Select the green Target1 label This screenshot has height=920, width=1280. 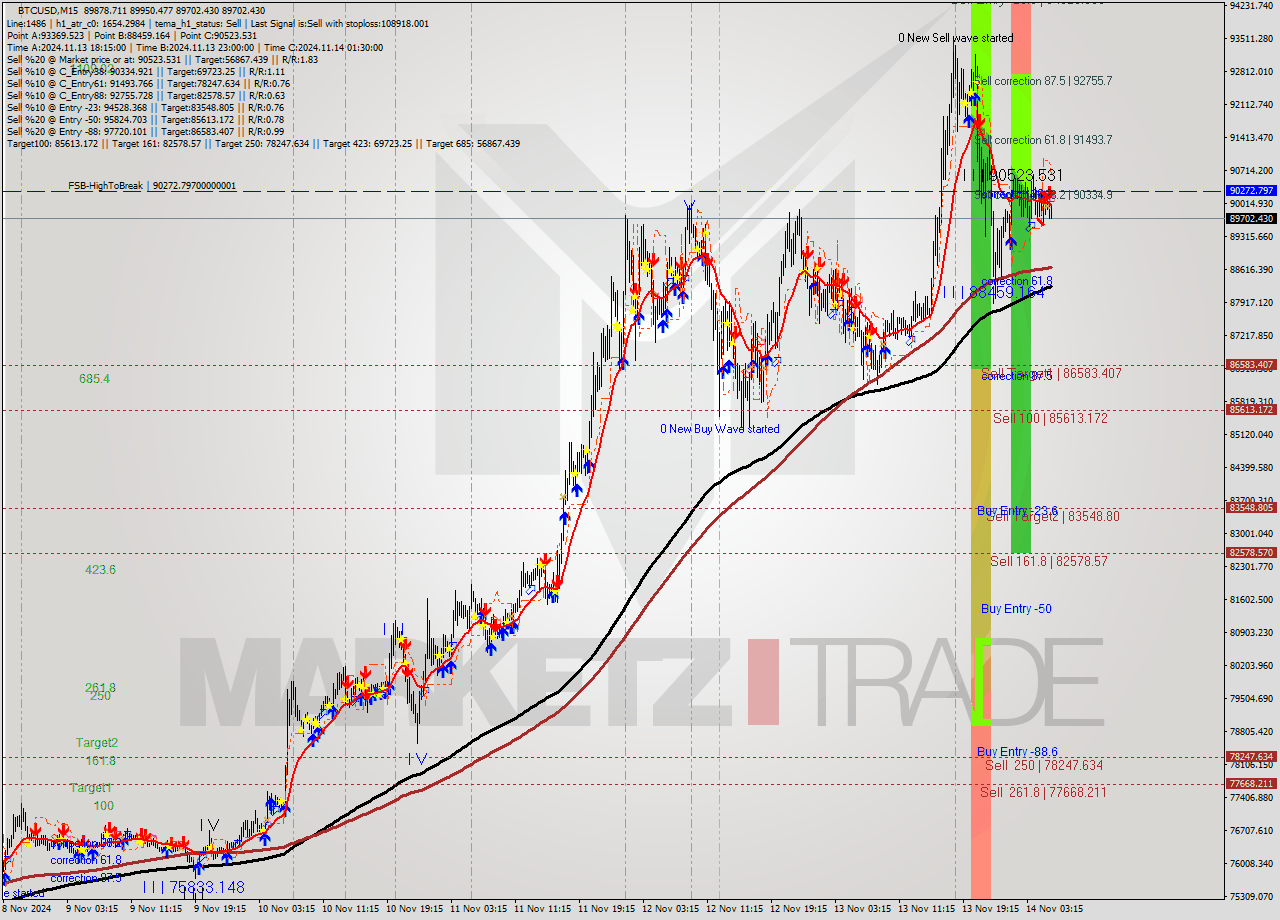[91, 789]
